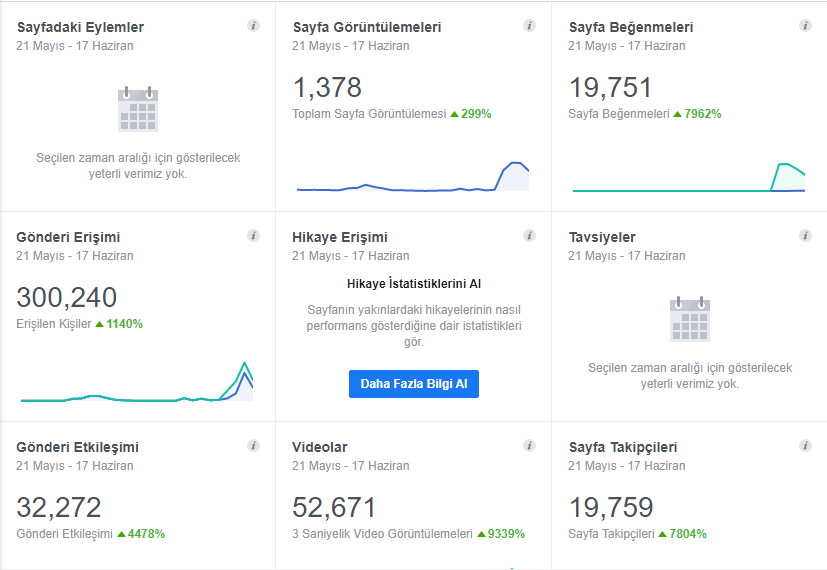
Task: Click the page likes line chart
Action: [689, 178]
